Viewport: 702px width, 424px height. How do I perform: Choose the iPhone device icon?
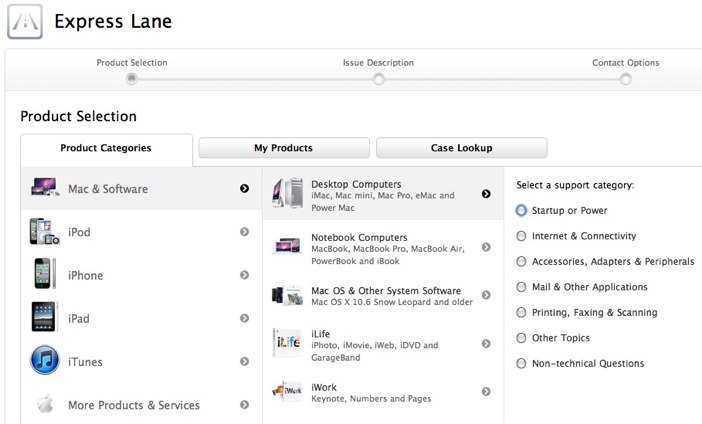click(45, 274)
